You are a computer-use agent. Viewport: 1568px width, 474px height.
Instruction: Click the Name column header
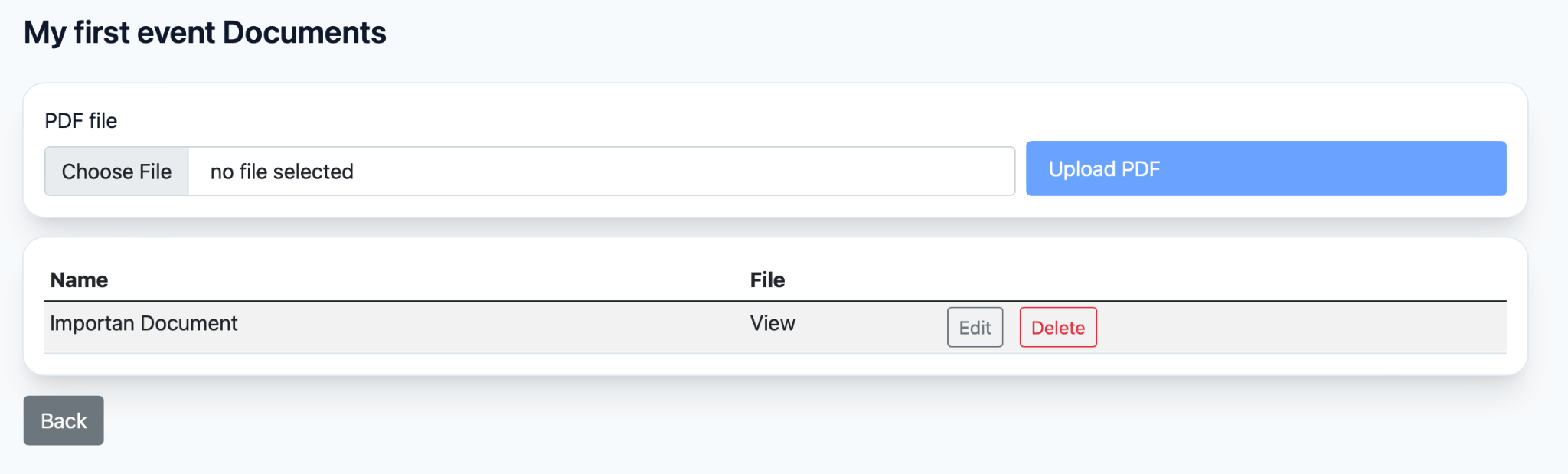pos(79,280)
